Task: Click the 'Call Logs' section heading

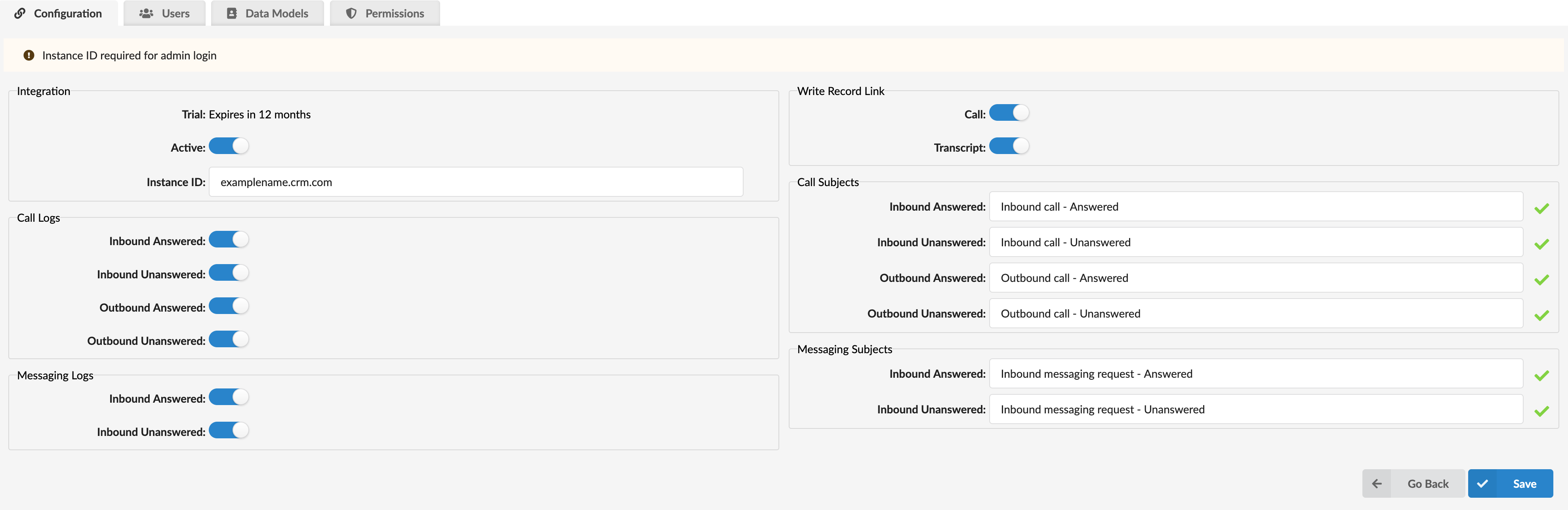Action: coord(38,218)
